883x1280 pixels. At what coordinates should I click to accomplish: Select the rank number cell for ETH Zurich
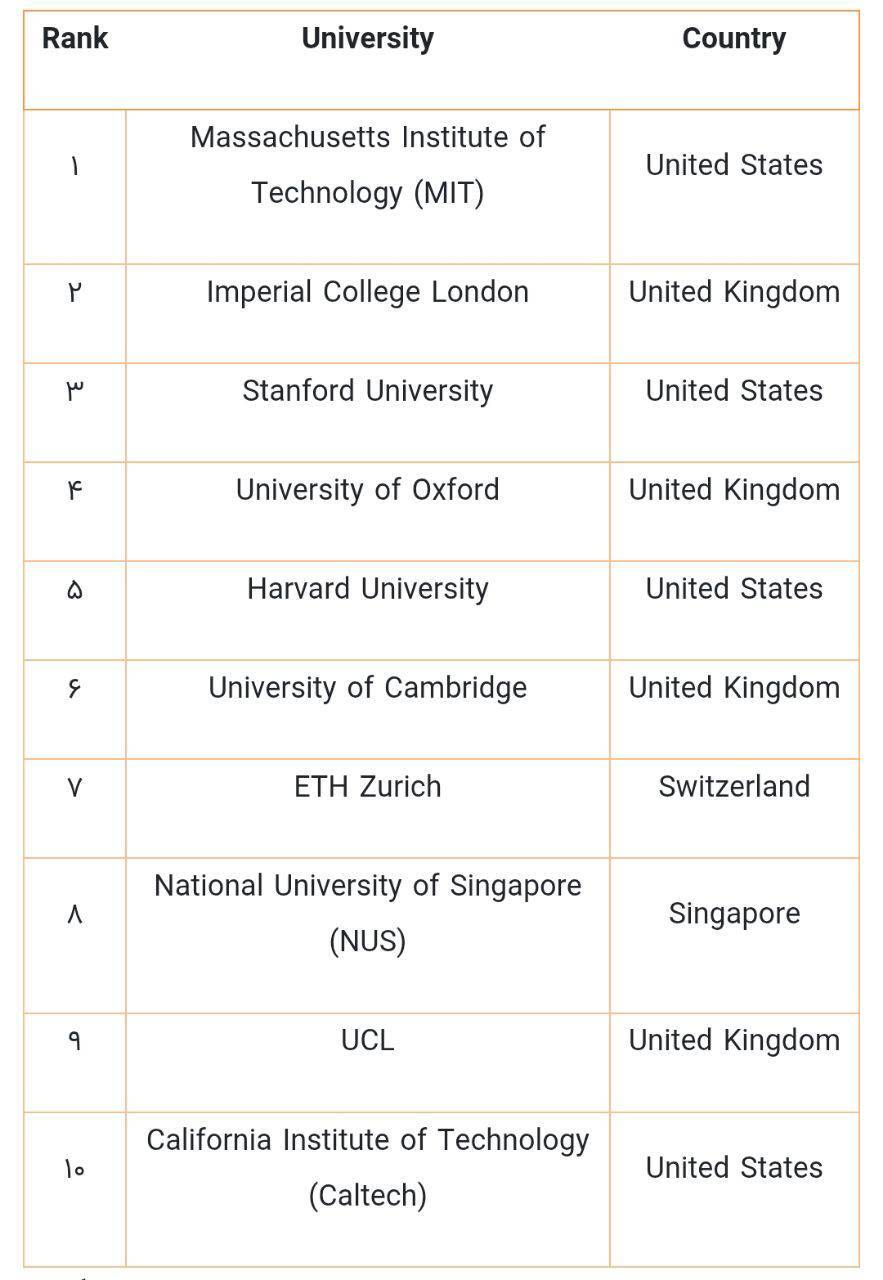click(75, 788)
